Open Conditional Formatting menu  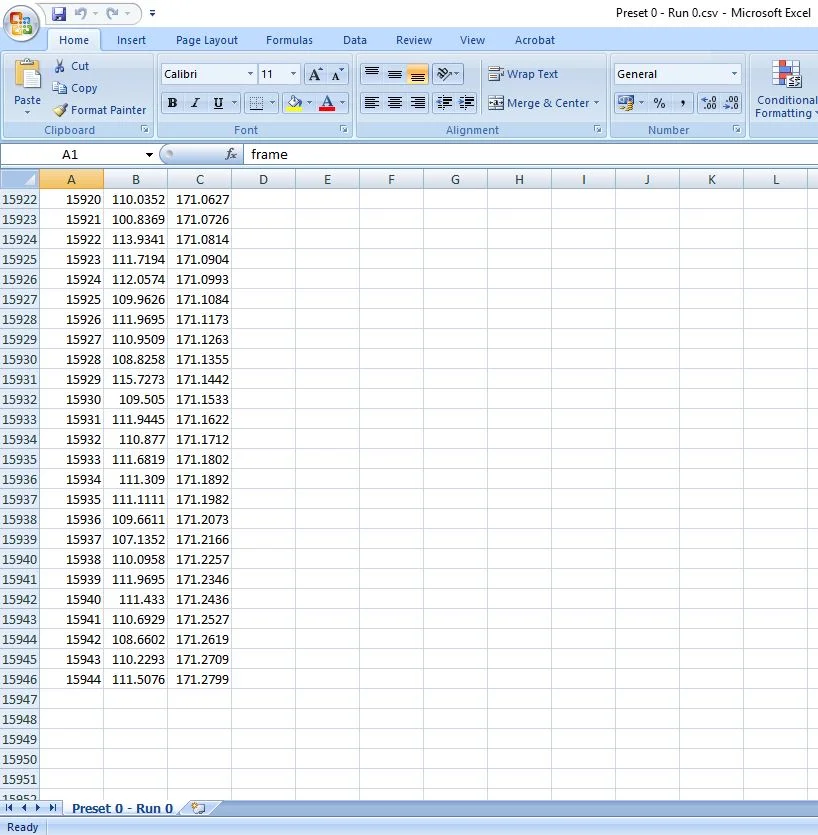(x=786, y=89)
